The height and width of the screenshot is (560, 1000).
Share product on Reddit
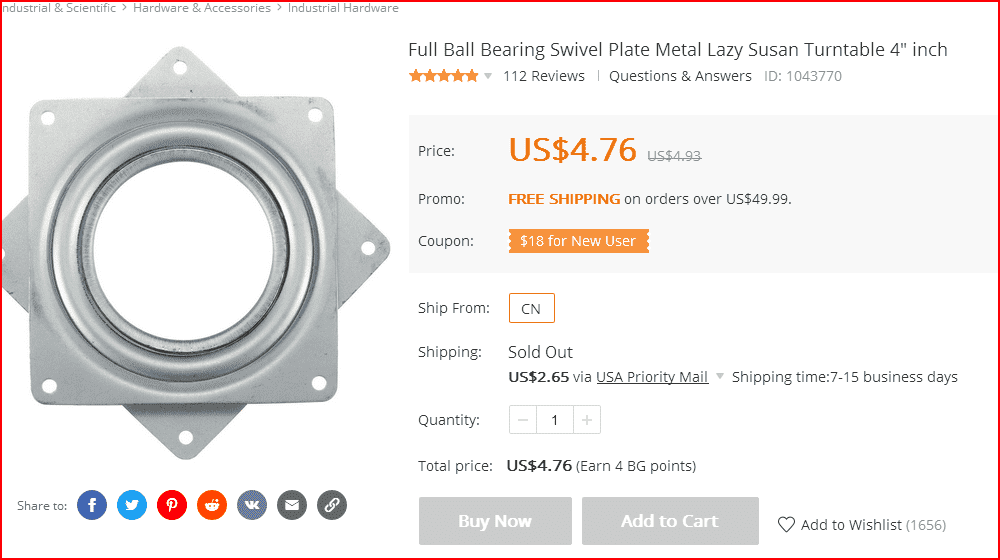pyautogui.click(x=212, y=505)
